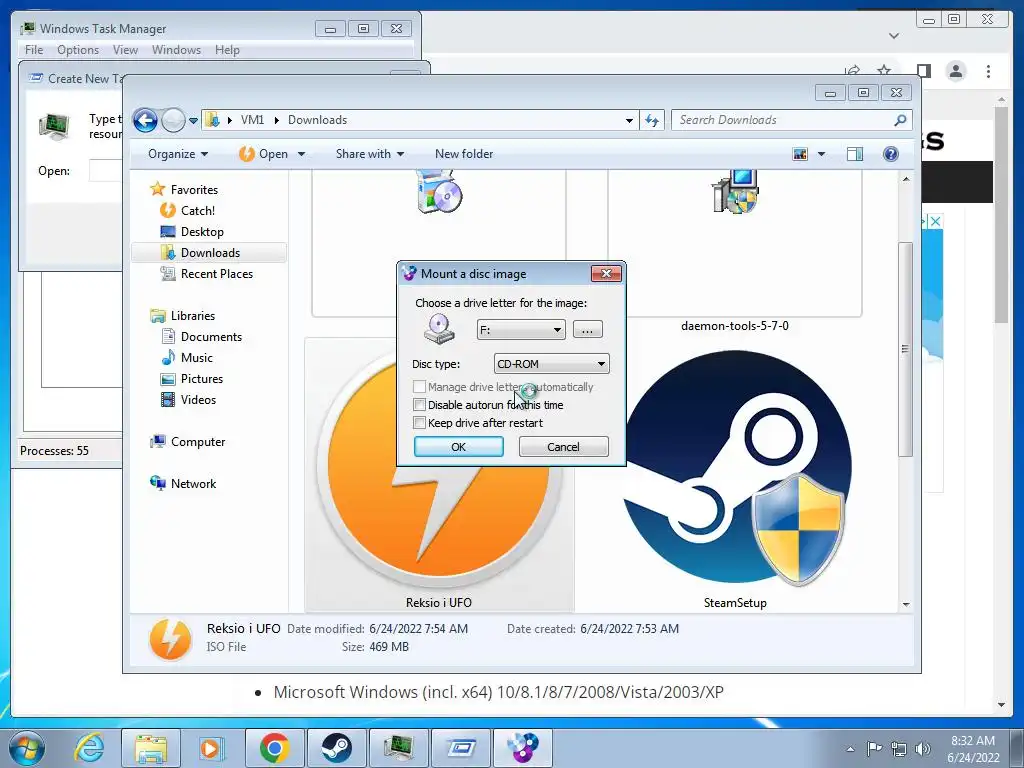Screen dimensions: 1024x768
Task: Open the Organize menu
Action: (x=178, y=154)
